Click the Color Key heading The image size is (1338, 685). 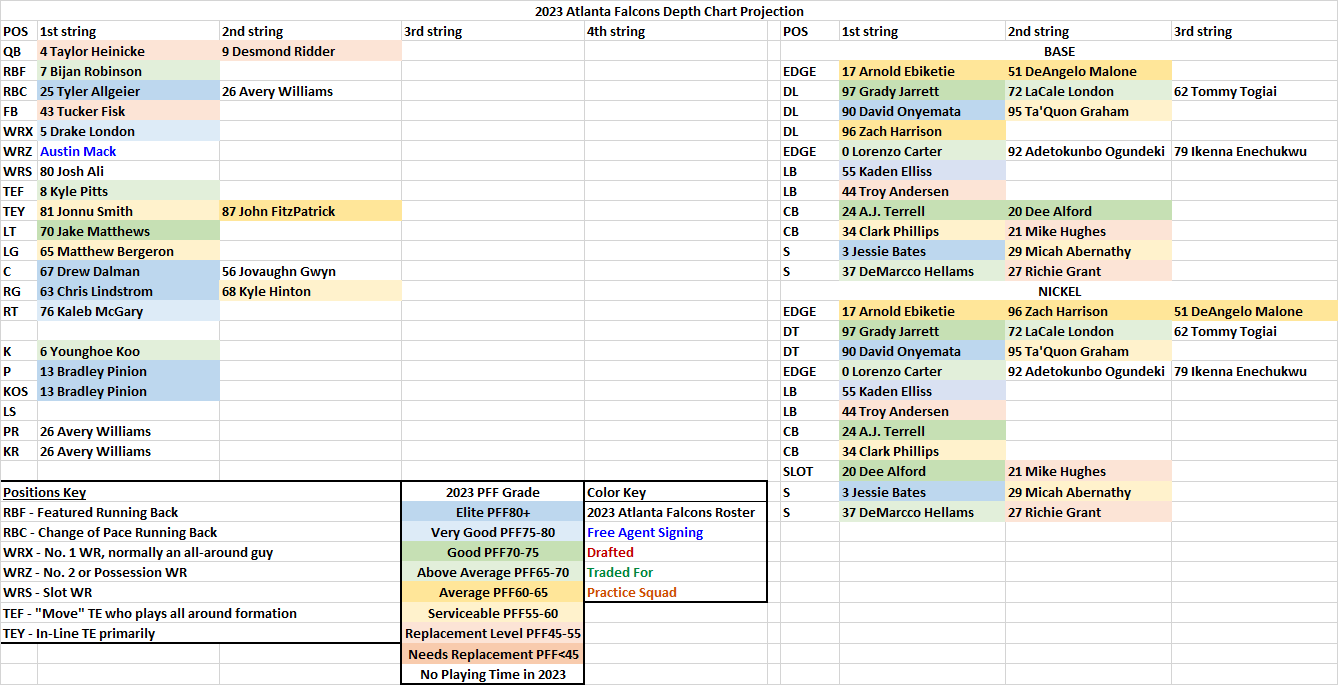(617, 492)
